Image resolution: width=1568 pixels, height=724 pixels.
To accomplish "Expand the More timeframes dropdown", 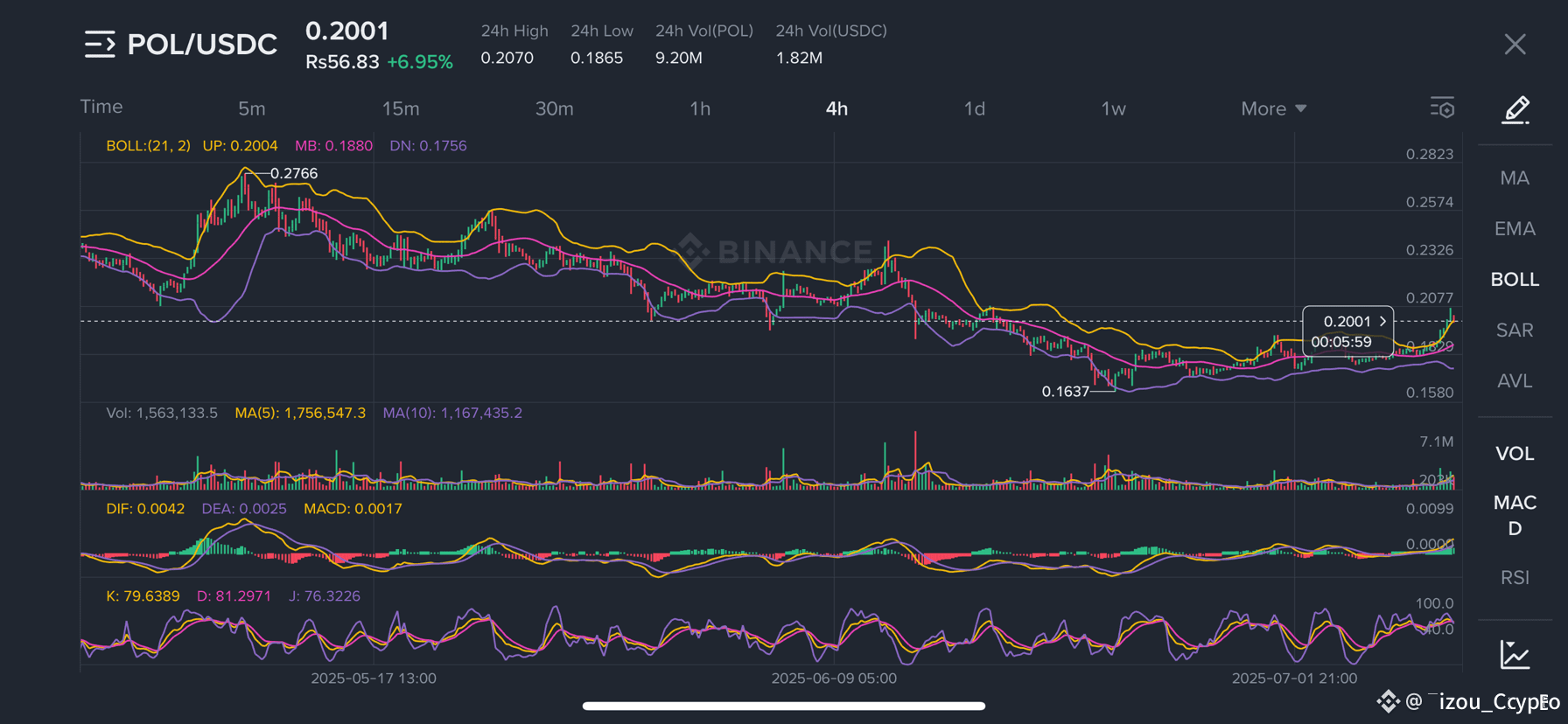I will [x=1274, y=108].
